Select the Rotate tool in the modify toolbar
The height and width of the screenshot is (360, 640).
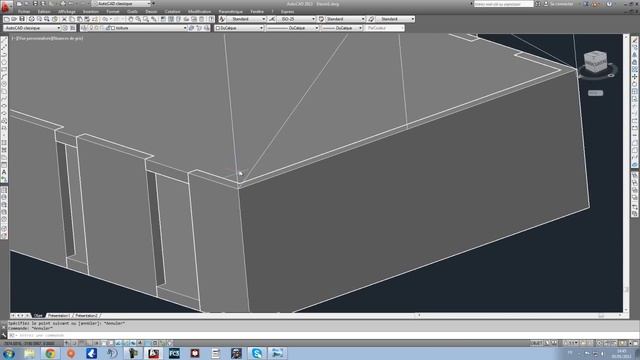click(x=635, y=84)
